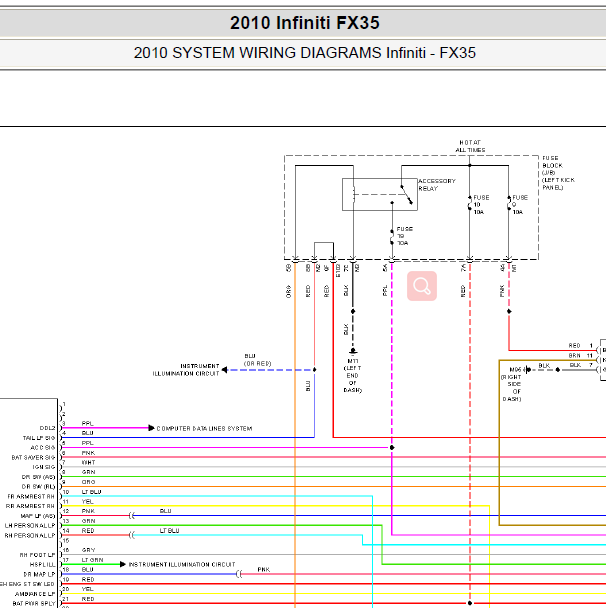
Task: Select the 'DR SW (AS)' pin label
Action: [x=38, y=477]
